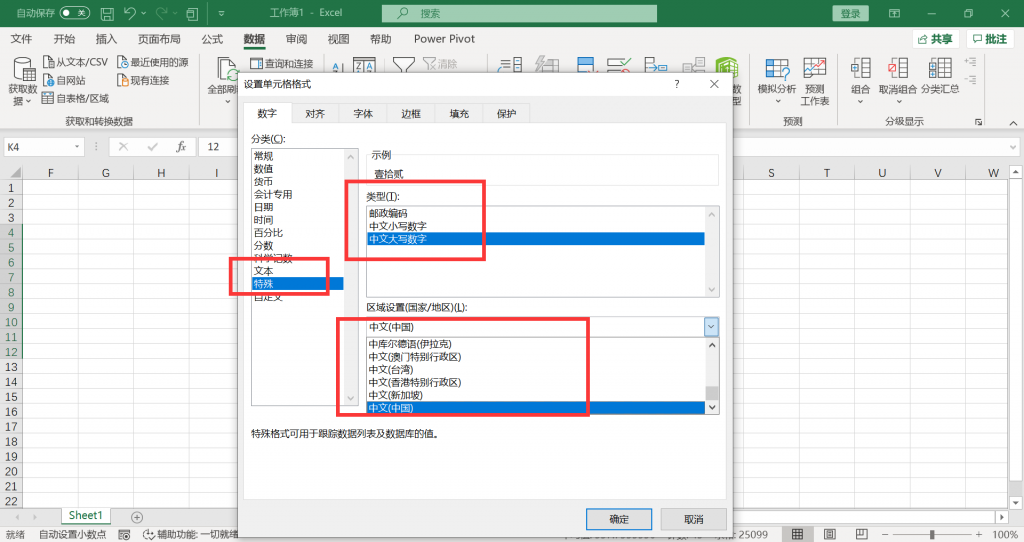The height and width of the screenshot is (542, 1024).
Task: Switch to the 对齐 dialog tab
Action: pos(315,114)
